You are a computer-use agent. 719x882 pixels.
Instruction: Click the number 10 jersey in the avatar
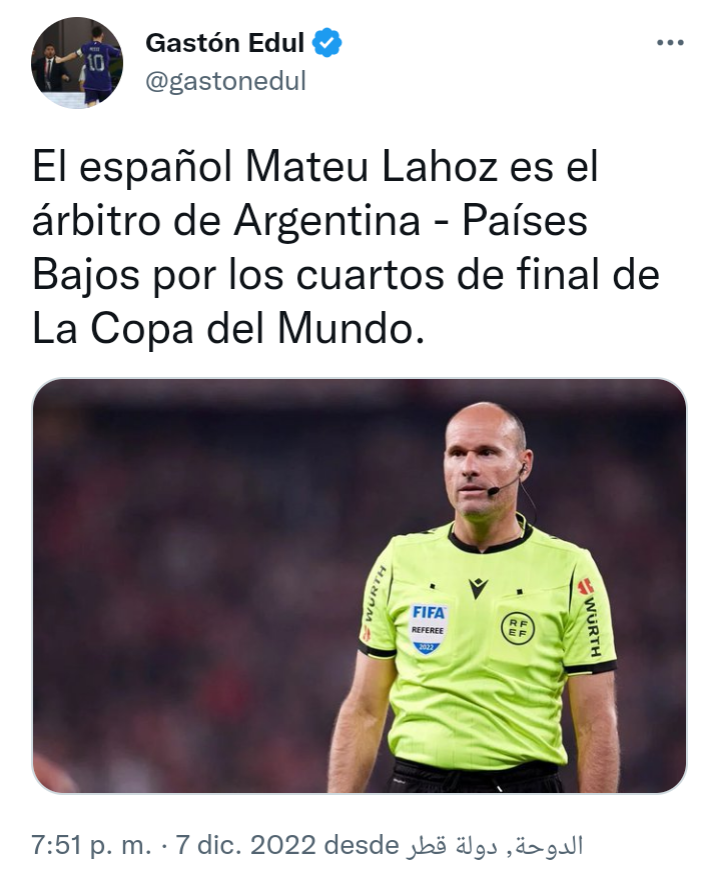(96, 63)
